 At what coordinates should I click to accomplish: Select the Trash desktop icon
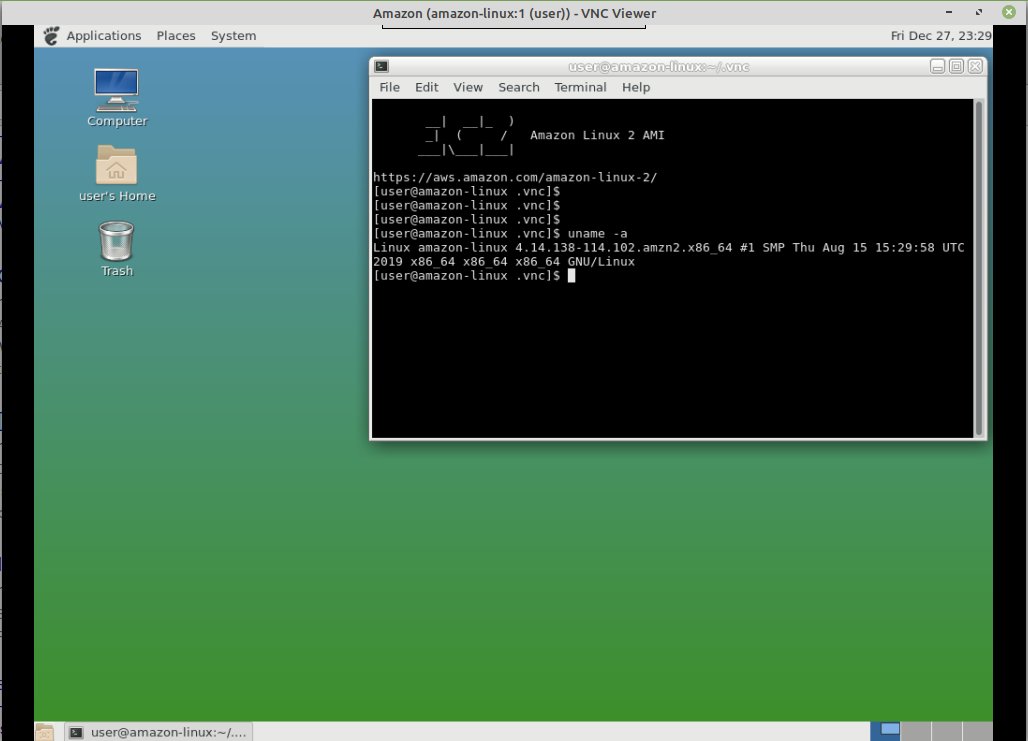click(x=116, y=249)
